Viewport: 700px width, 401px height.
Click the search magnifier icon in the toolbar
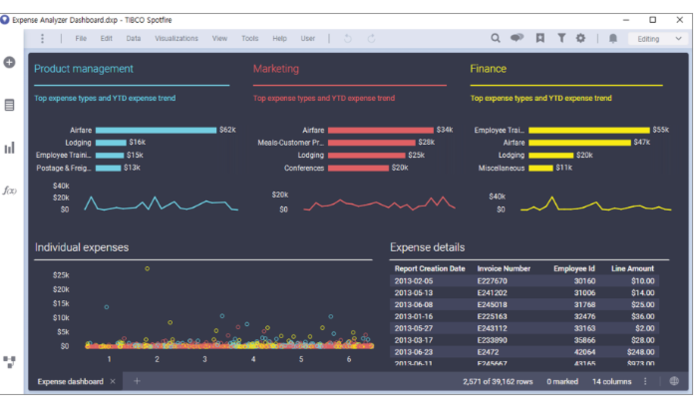(x=495, y=38)
